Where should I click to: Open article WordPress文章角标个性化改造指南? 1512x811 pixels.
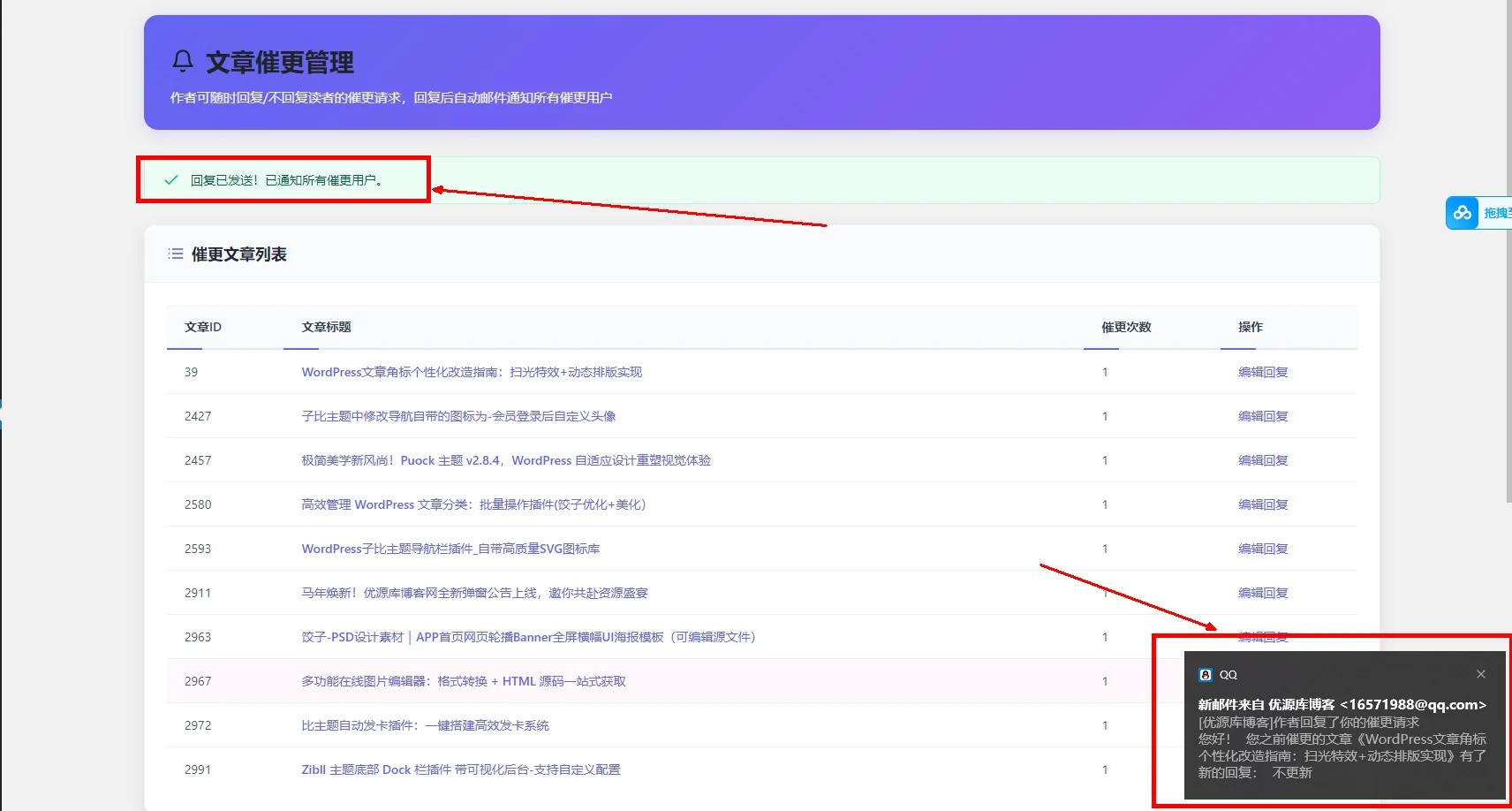click(471, 372)
